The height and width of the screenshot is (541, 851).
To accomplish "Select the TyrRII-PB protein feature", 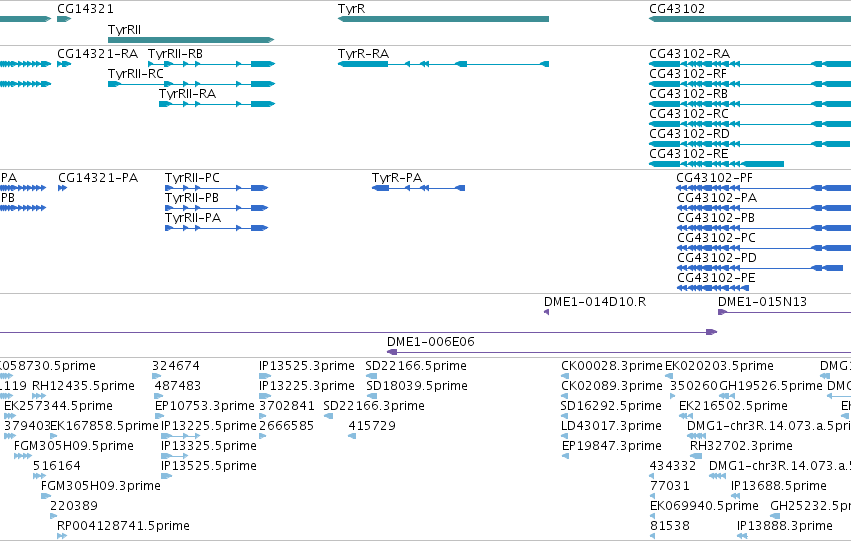I will 217,208.
